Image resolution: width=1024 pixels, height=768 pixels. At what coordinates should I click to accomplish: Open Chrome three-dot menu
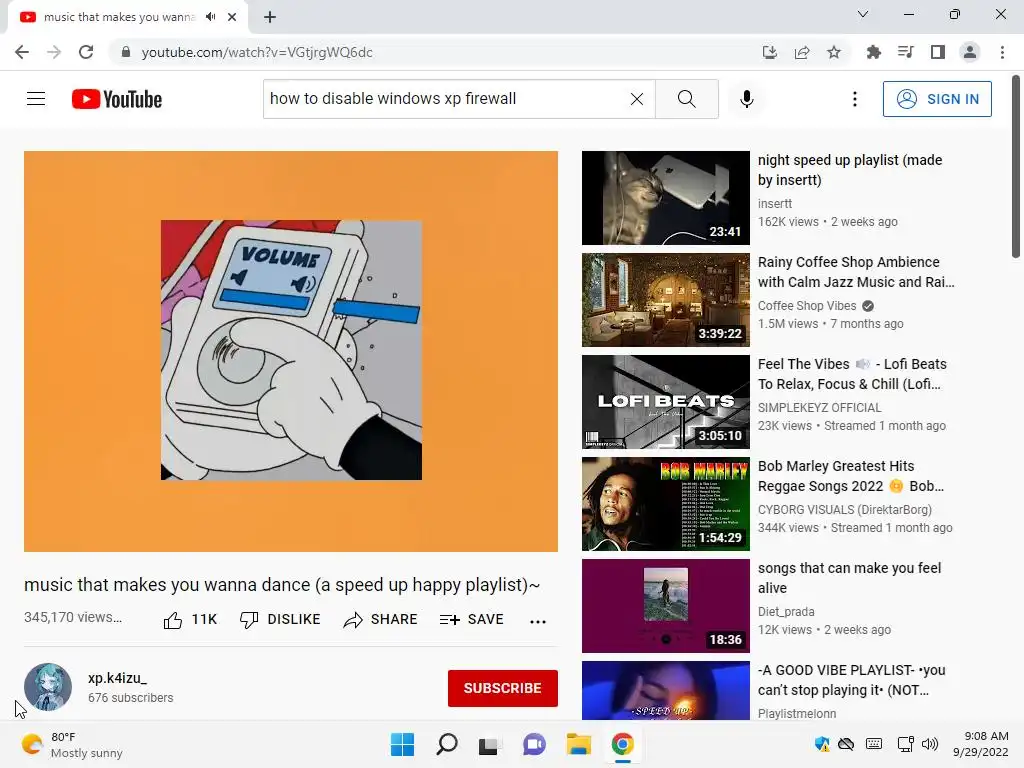coord(1002,52)
